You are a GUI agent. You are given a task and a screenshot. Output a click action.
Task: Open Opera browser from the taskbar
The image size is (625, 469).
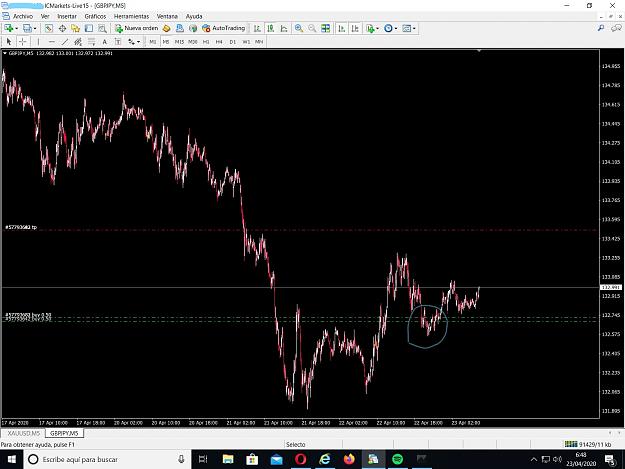click(300, 459)
